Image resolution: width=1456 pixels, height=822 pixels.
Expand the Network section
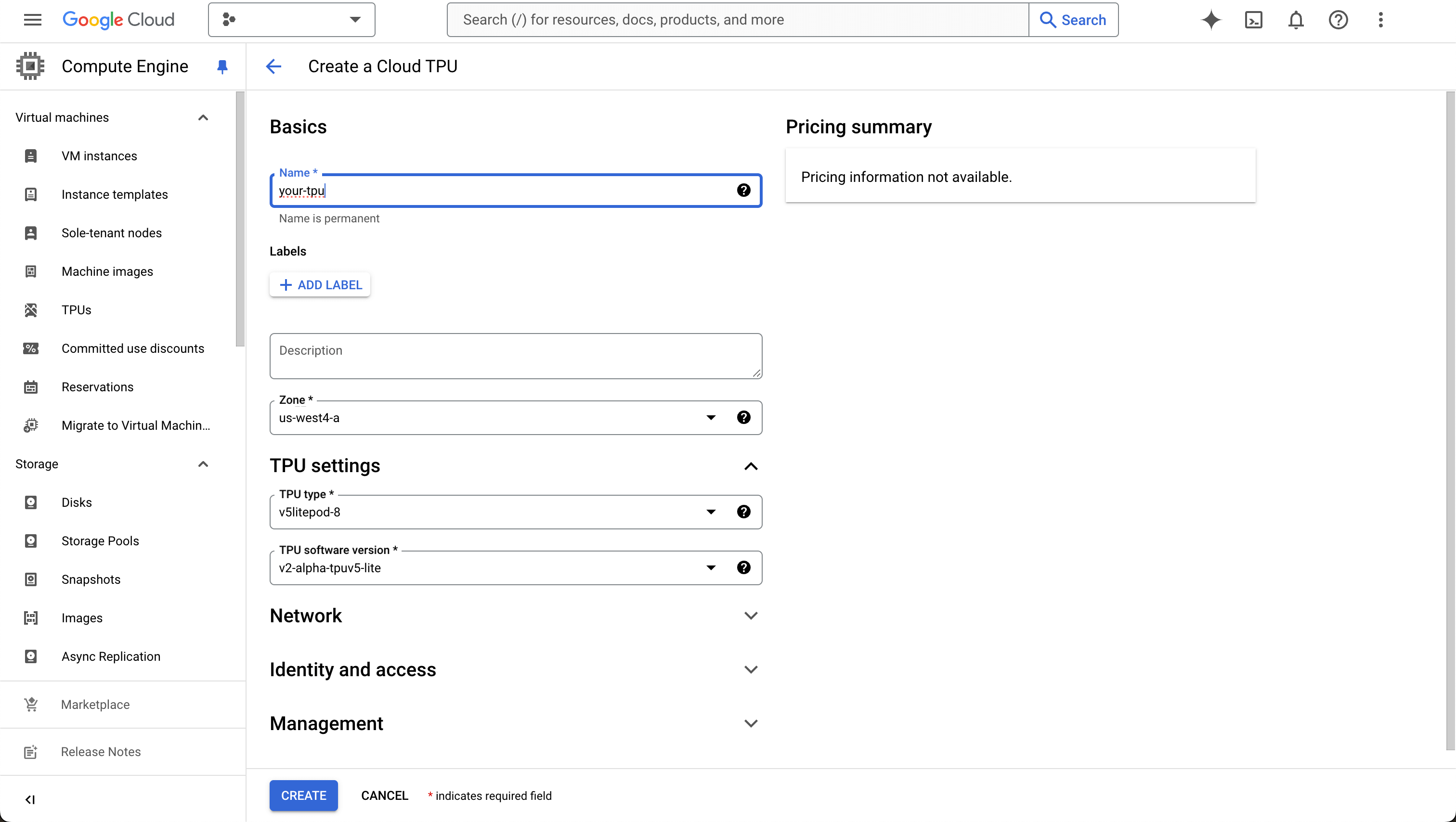pyautogui.click(x=751, y=615)
